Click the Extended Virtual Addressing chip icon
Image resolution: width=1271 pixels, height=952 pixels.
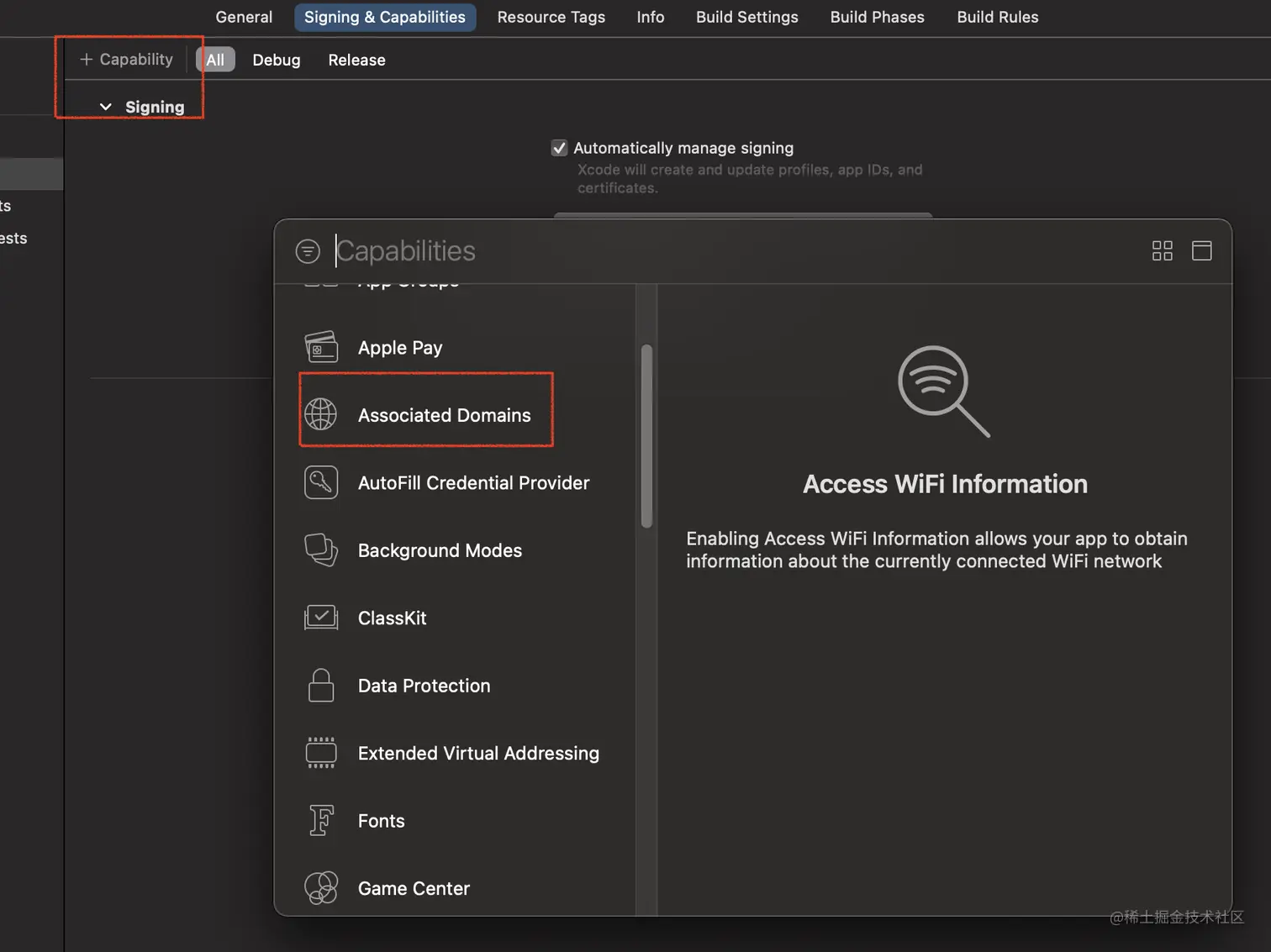tap(321, 753)
